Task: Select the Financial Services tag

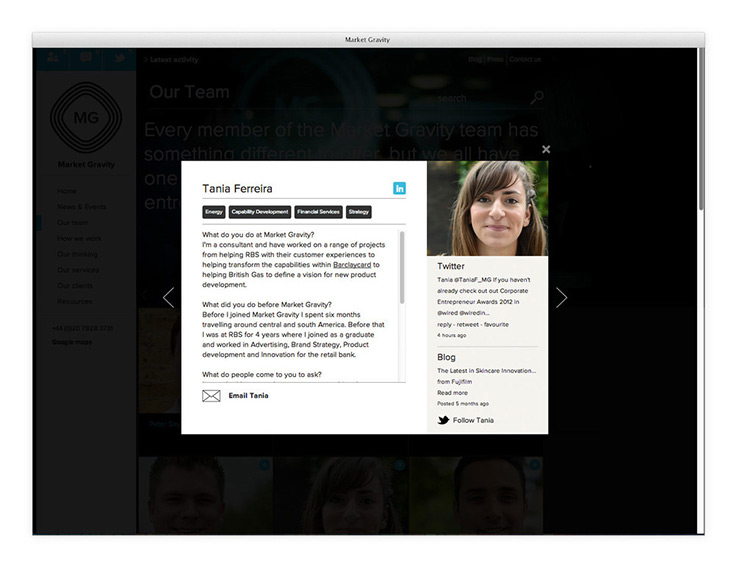Action: click(x=318, y=212)
